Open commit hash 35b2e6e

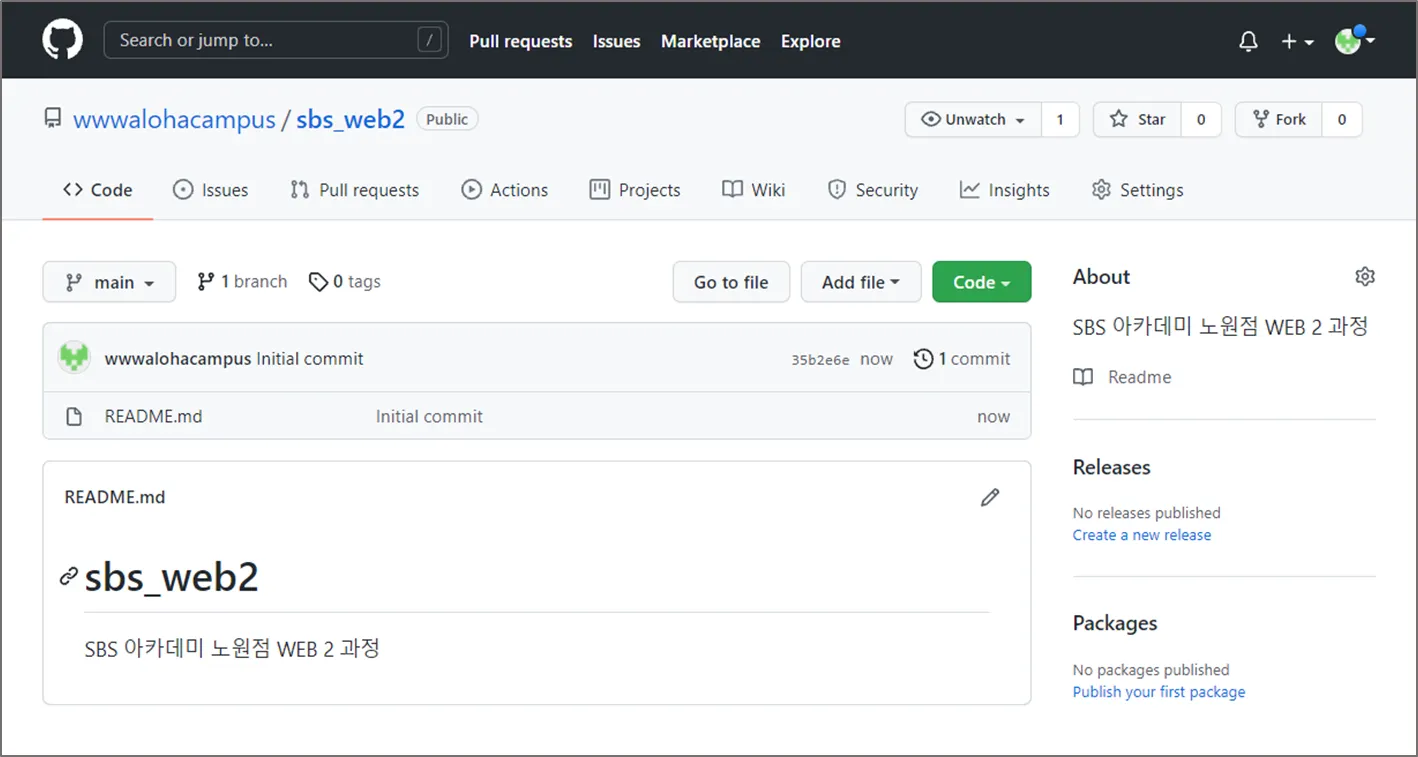(820, 360)
